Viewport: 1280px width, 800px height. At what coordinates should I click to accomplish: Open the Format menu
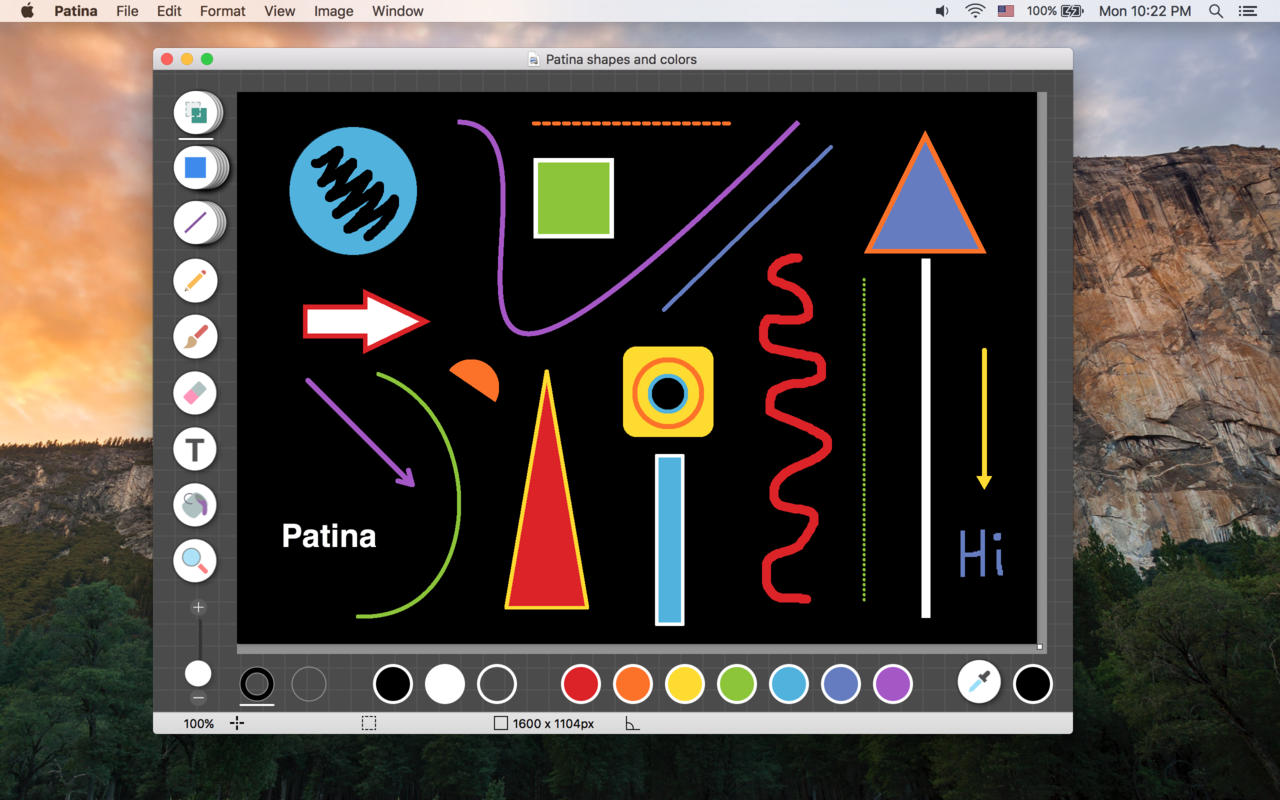pos(222,11)
